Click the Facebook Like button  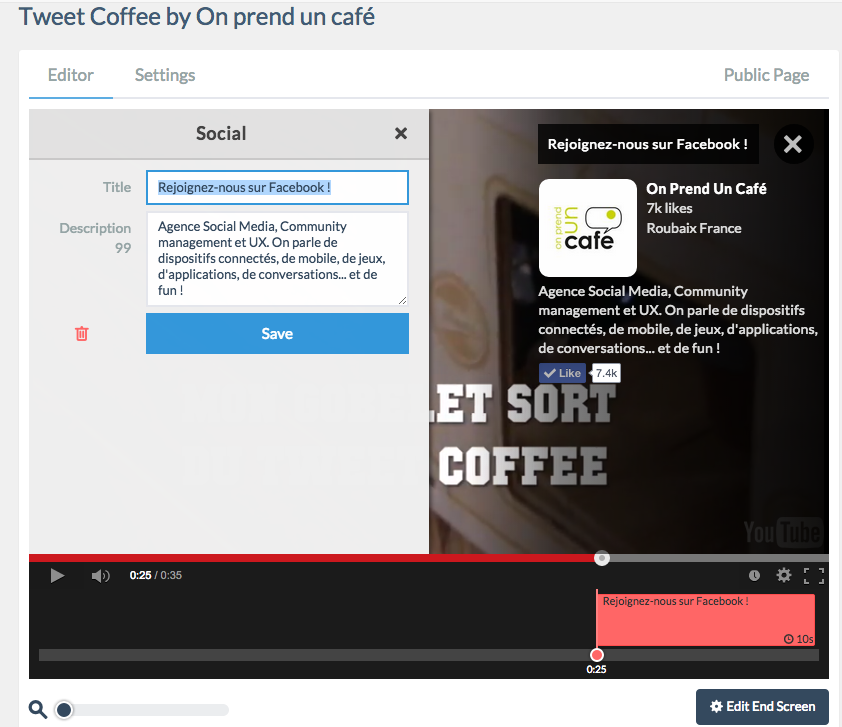click(x=563, y=373)
